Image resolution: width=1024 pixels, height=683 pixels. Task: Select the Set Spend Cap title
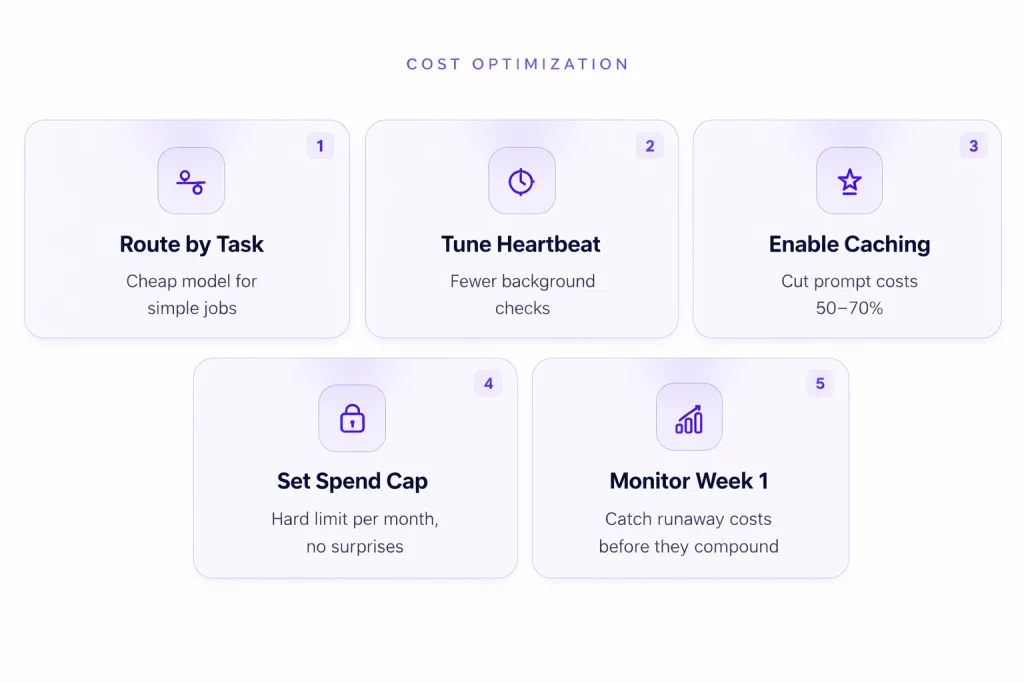point(352,481)
